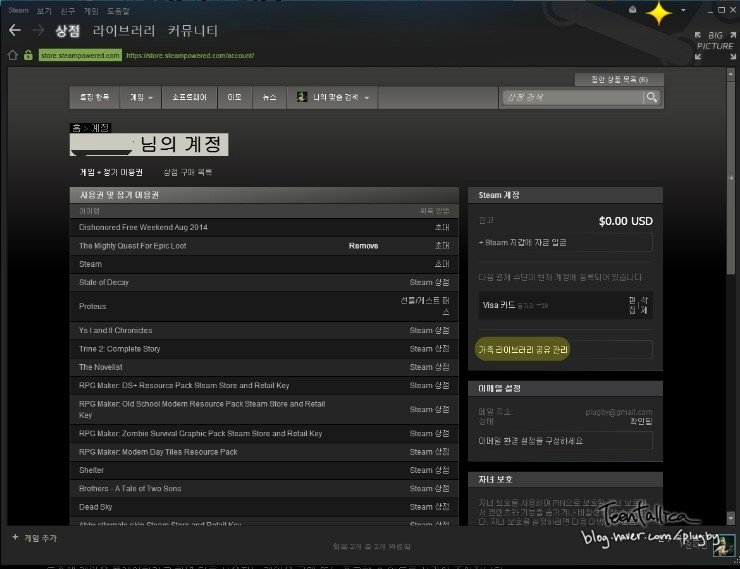Select the State of Decay row
Viewport: 740px width, 569px height.
click(x=264, y=282)
